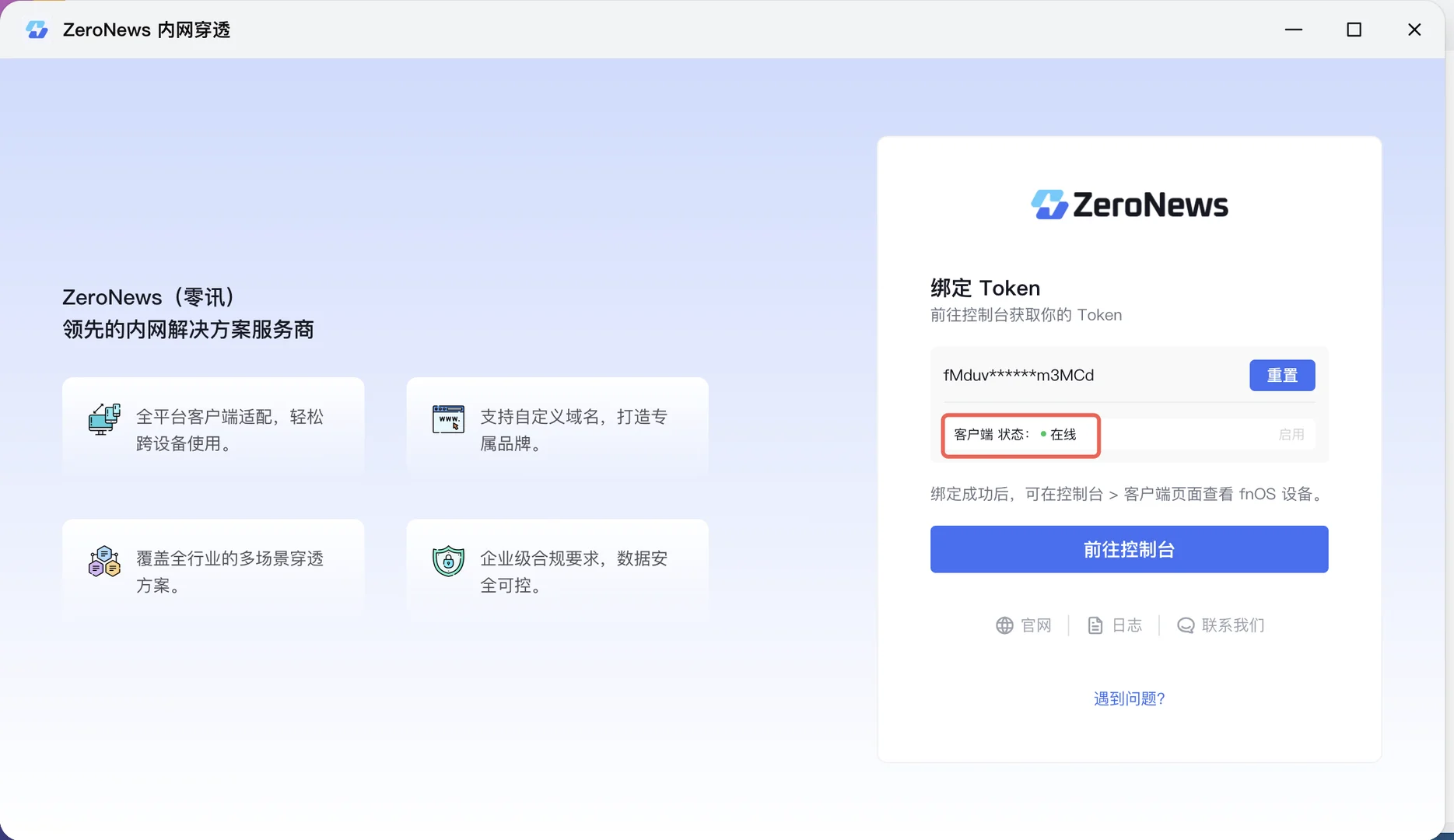Click the masked Token input field
Image resolution: width=1454 pixels, height=840 pixels.
pyautogui.click(x=1089, y=375)
